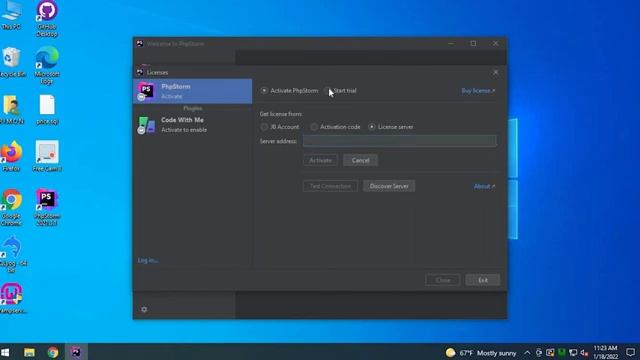The width and height of the screenshot is (640, 360).
Task: Click the Activate button
Action: pos(320,160)
